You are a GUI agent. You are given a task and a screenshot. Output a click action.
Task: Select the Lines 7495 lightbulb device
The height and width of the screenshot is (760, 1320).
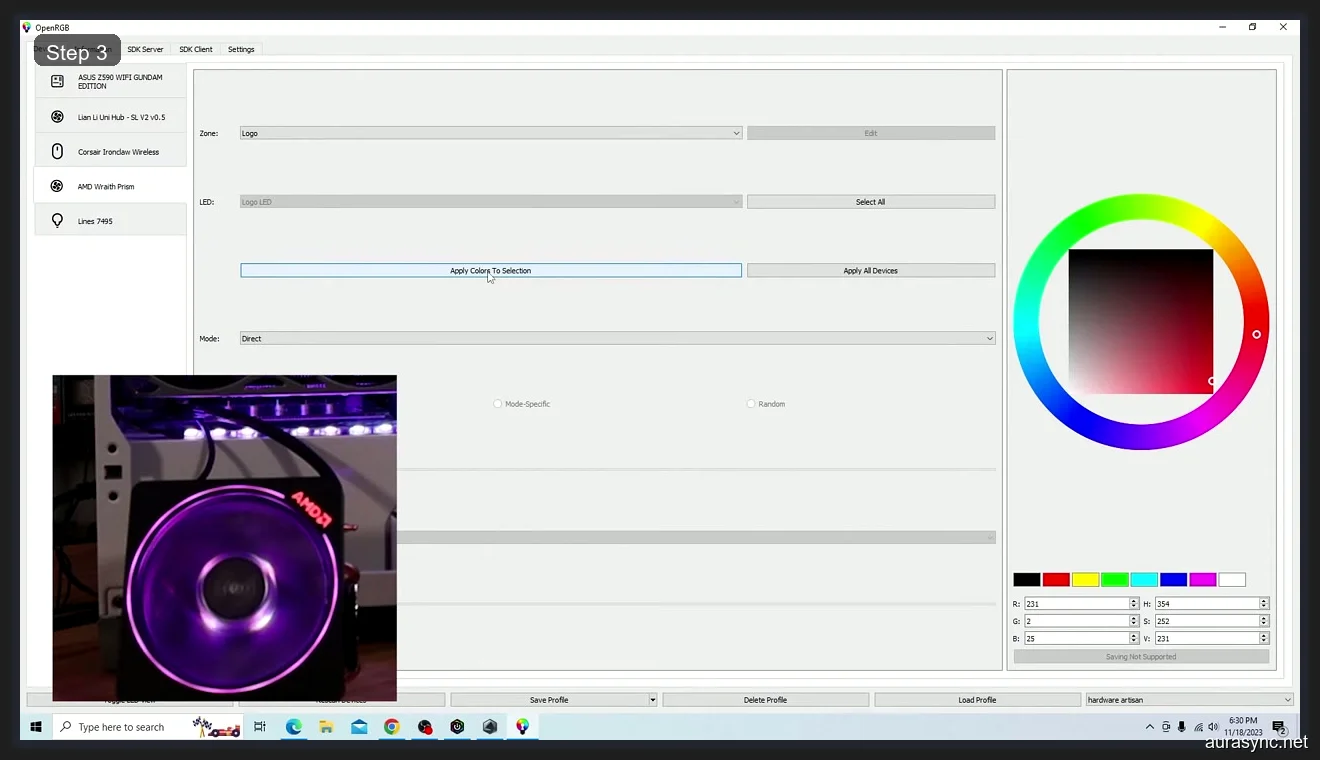click(108, 220)
